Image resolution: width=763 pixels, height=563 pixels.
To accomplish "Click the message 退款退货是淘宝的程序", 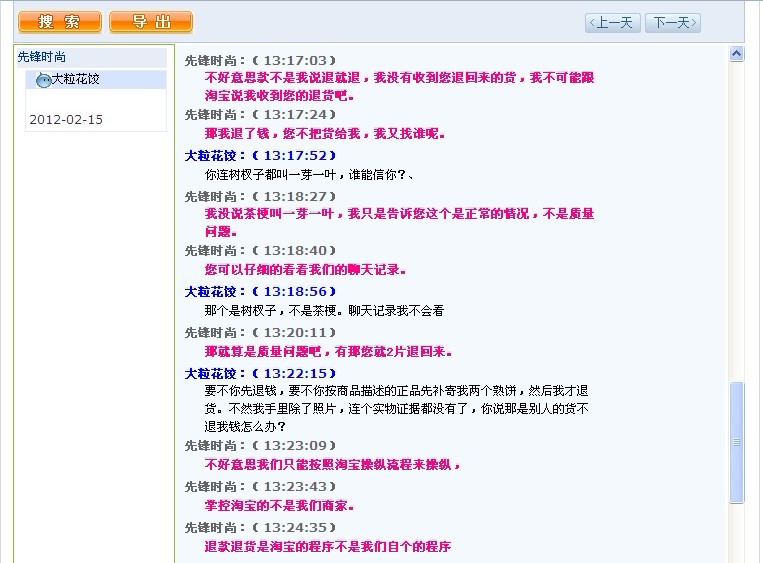I will (x=327, y=546).
